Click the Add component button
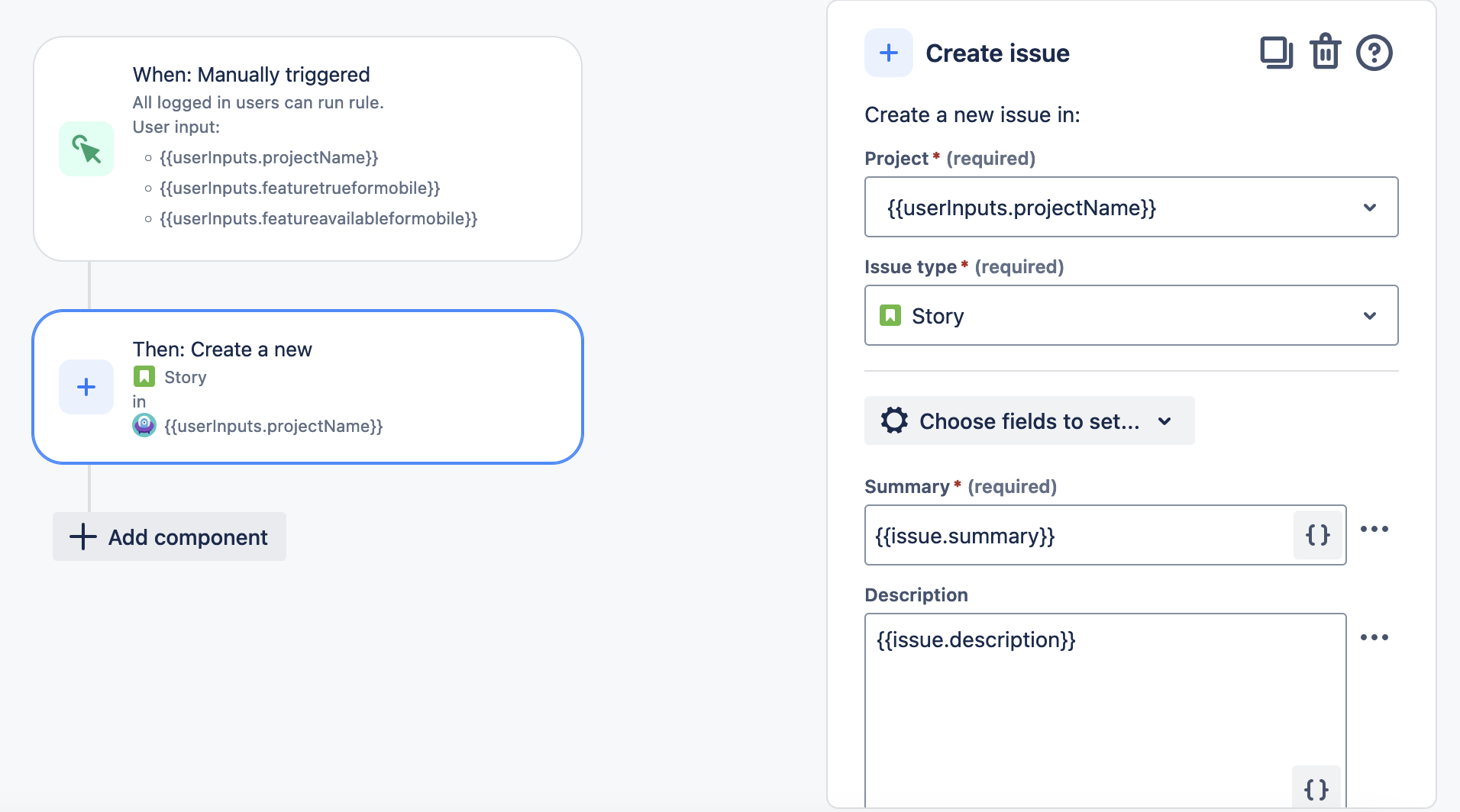 pos(169,536)
